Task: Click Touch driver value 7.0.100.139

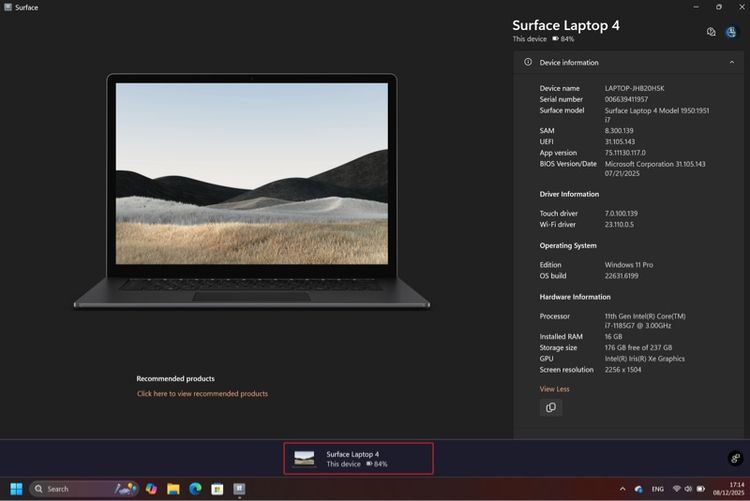Action: tap(621, 213)
